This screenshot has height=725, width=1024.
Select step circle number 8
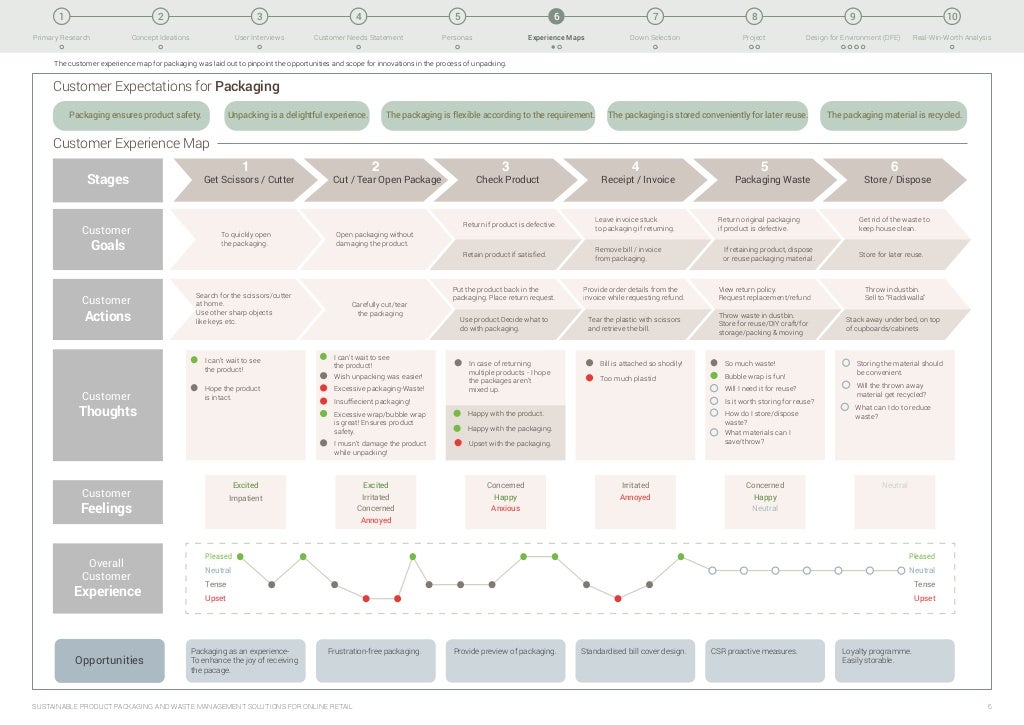tap(754, 16)
